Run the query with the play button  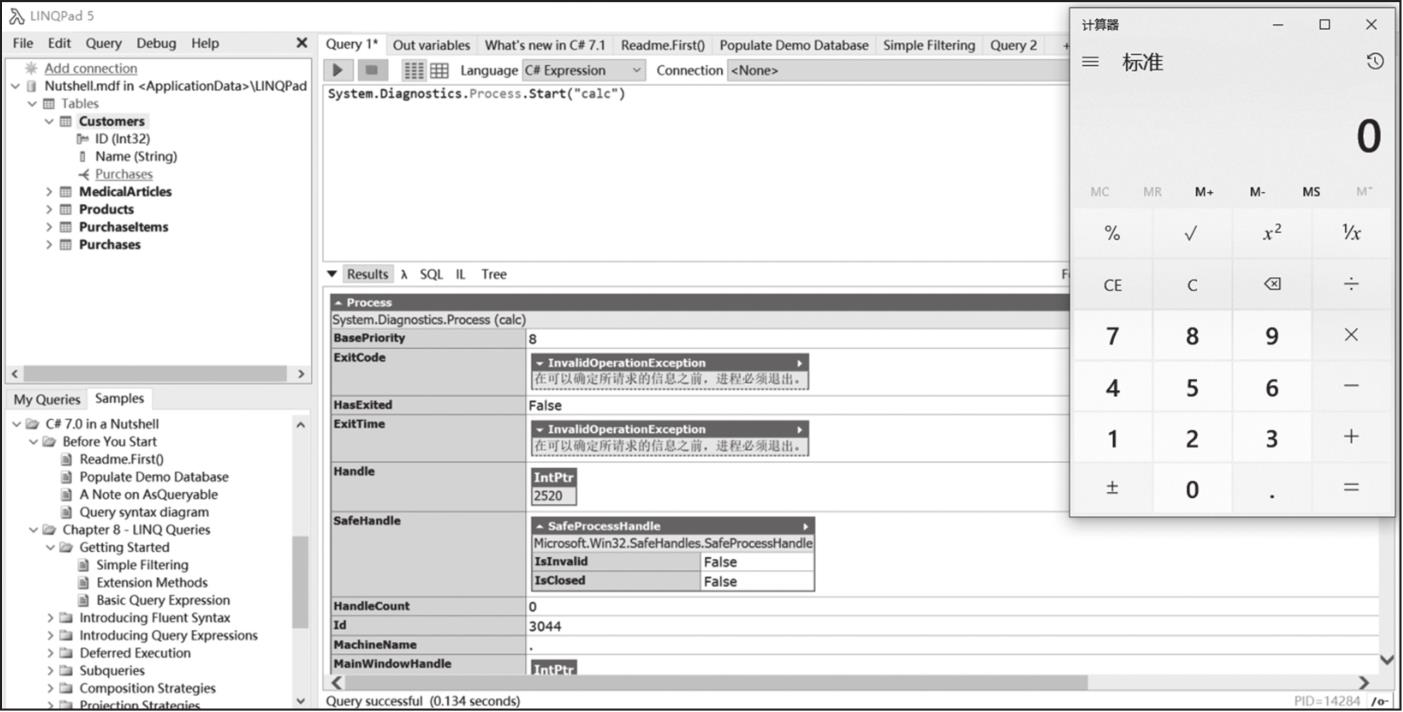pos(338,70)
